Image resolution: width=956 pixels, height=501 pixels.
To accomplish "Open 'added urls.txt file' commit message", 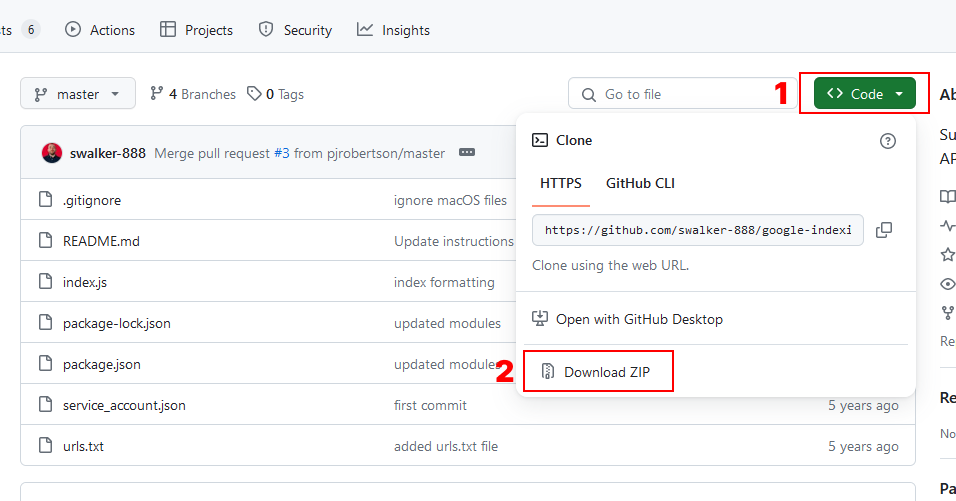I will coord(446,446).
